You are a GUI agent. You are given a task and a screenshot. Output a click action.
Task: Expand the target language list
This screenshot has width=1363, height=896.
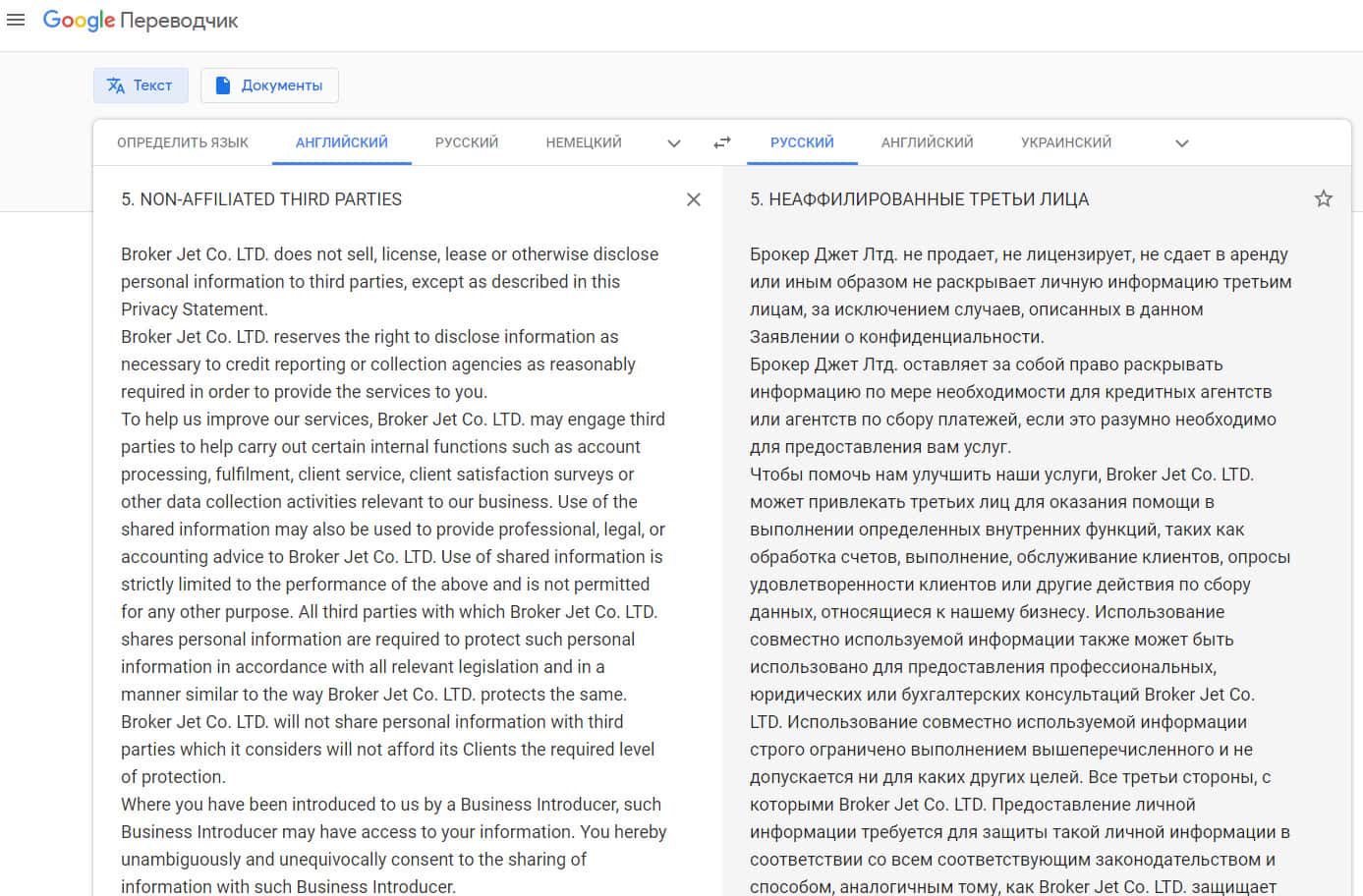tap(1182, 143)
